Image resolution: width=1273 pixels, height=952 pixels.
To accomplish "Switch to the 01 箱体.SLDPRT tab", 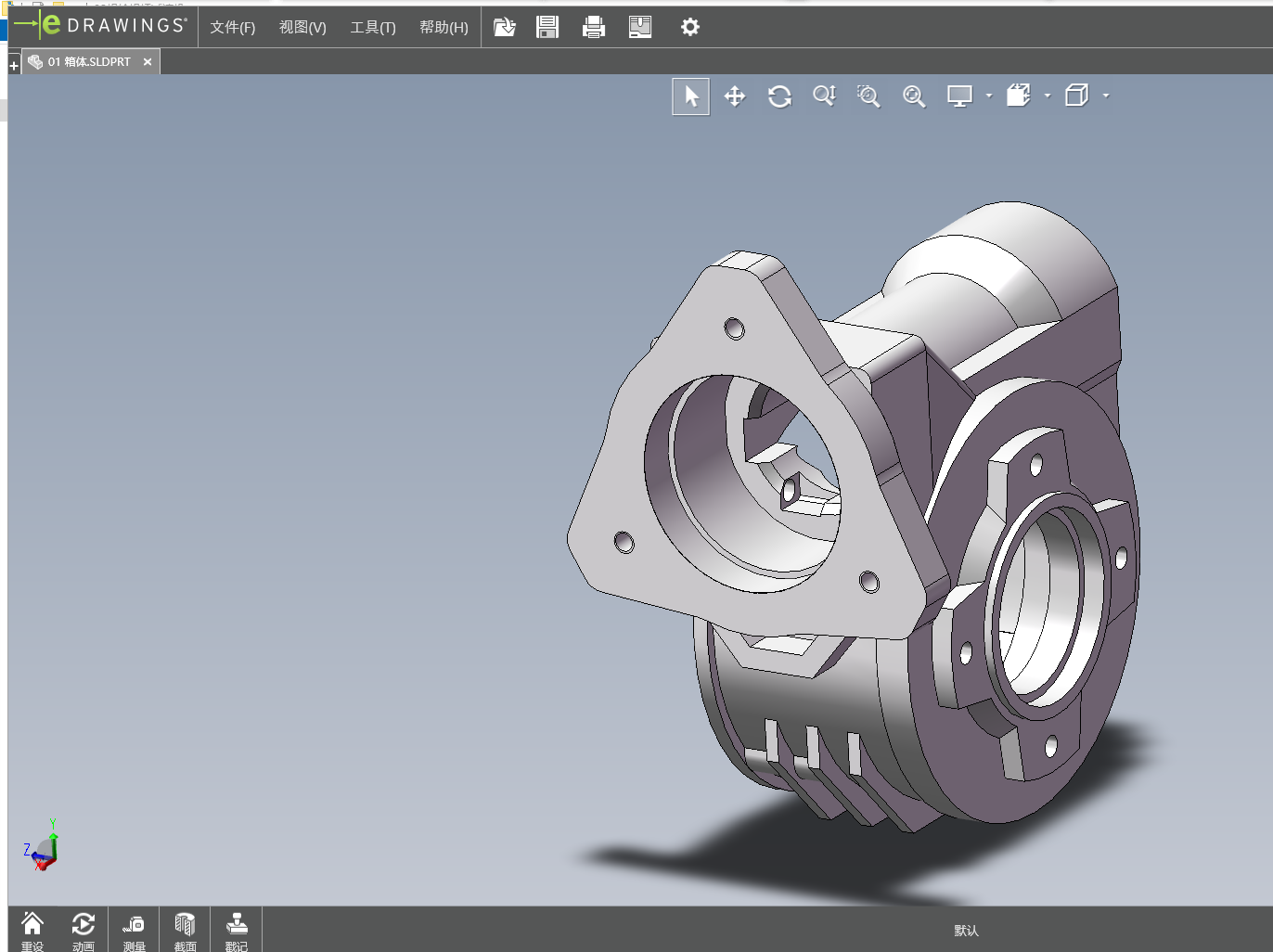I will click(x=89, y=62).
